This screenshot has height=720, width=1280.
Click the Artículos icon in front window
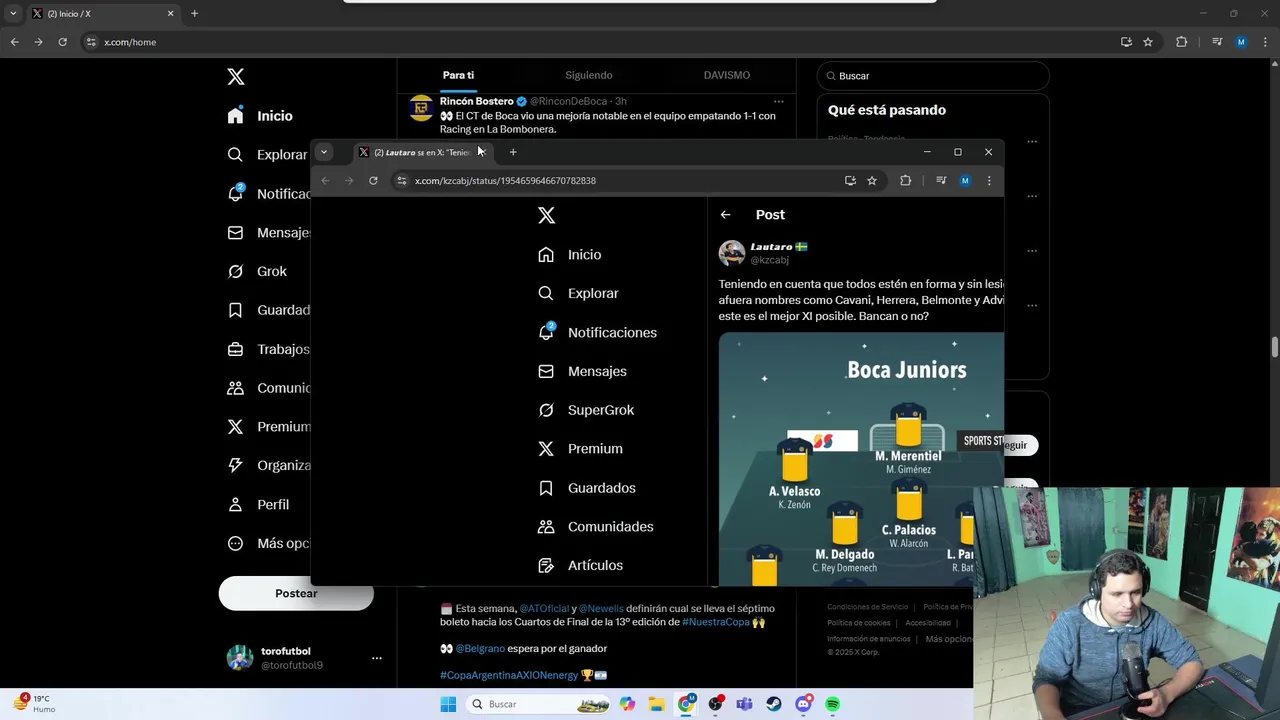pyautogui.click(x=546, y=566)
